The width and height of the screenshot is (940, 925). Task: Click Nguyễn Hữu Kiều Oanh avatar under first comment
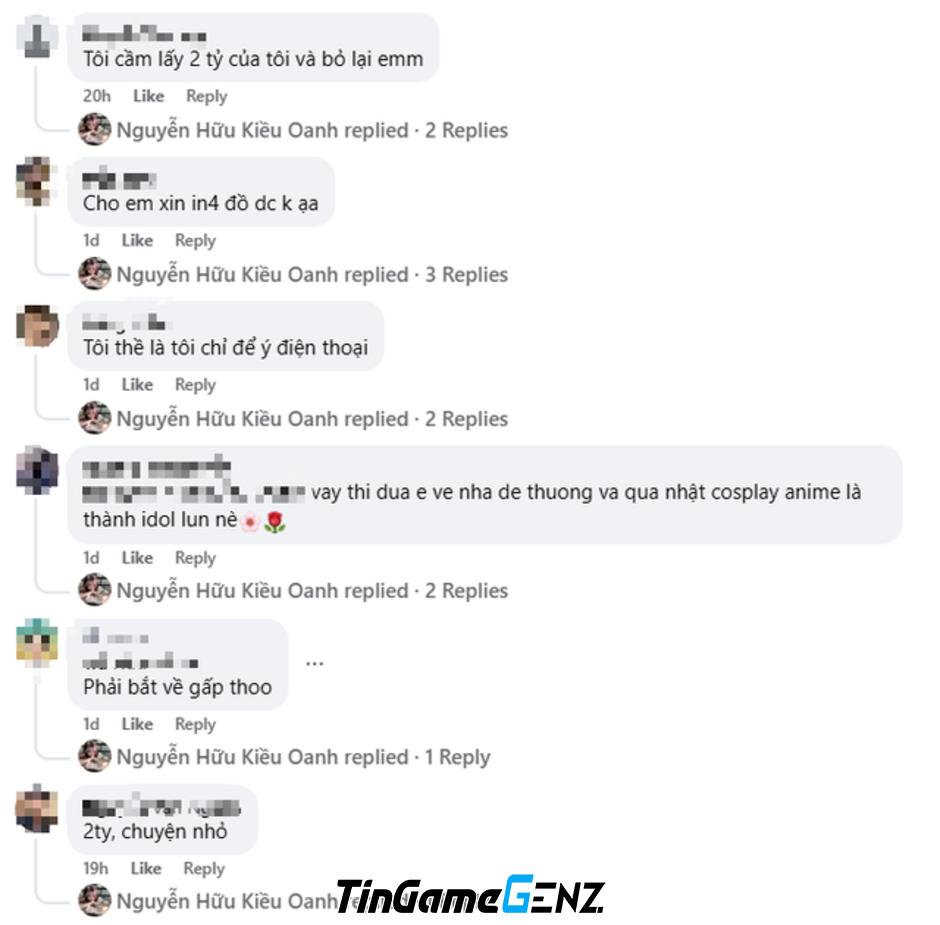[95, 129]
